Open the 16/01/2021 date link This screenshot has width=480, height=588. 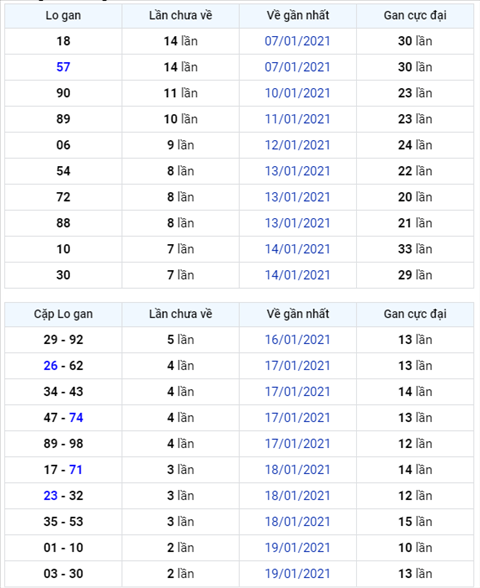pyautogui.click(x=297, y=340)
